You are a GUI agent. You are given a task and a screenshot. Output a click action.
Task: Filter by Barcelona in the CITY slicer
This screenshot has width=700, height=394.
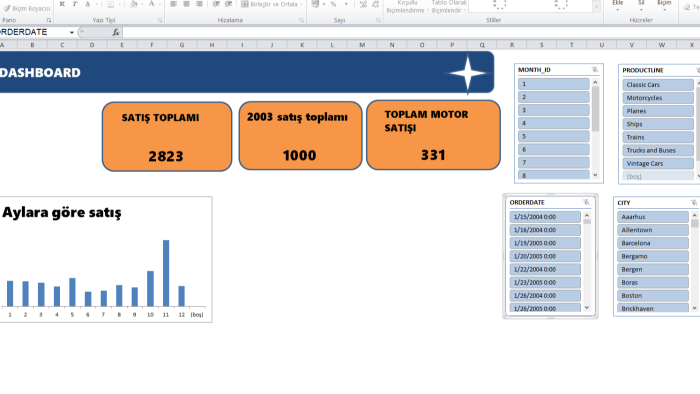pyautogui.click(x=653, y=243)
